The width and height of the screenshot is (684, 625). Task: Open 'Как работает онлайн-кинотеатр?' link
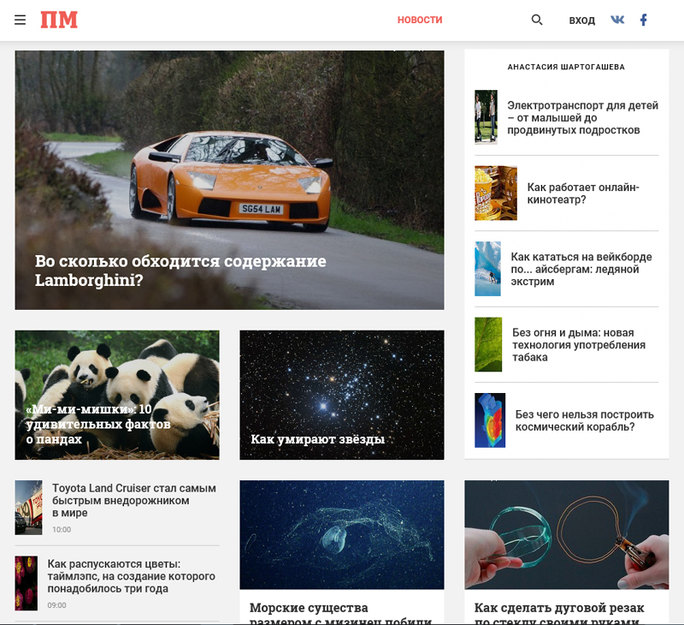tap(583, 193)
